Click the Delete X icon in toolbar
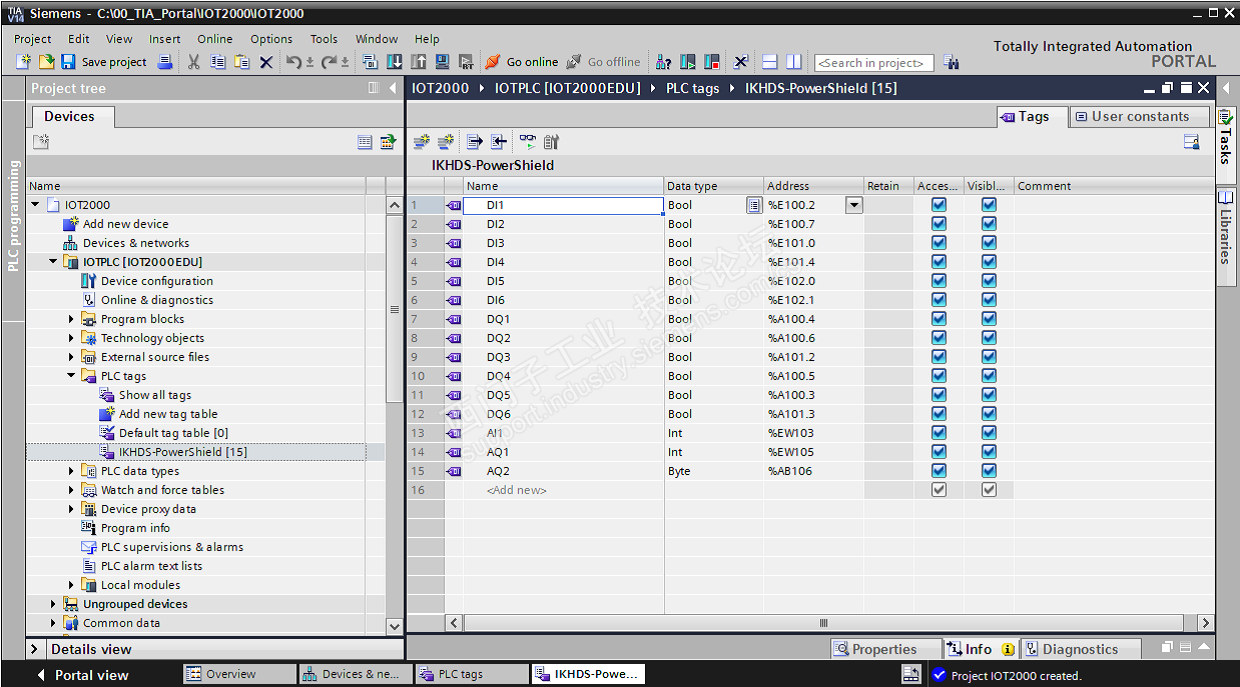 pos(266,62)
